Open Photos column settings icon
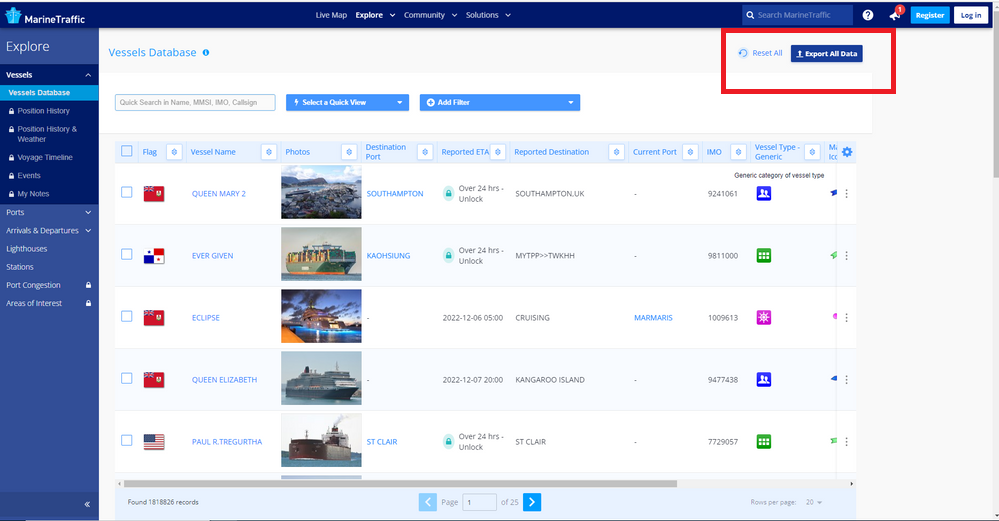The height and width of the screenshot is (521, 999). pyautogui.click(x=349, y=152)
